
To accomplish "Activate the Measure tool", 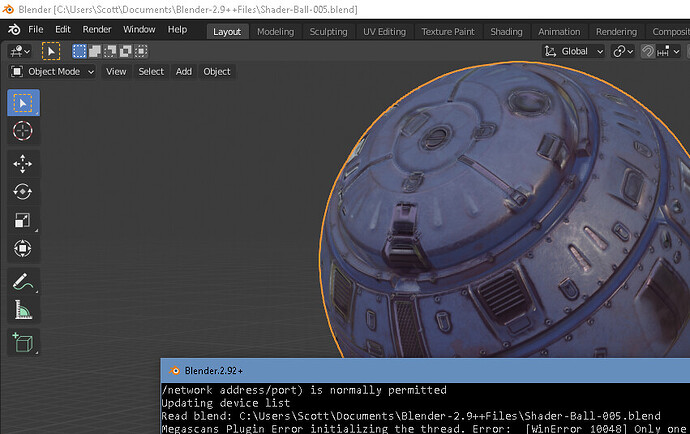I will tap(23, 310).
